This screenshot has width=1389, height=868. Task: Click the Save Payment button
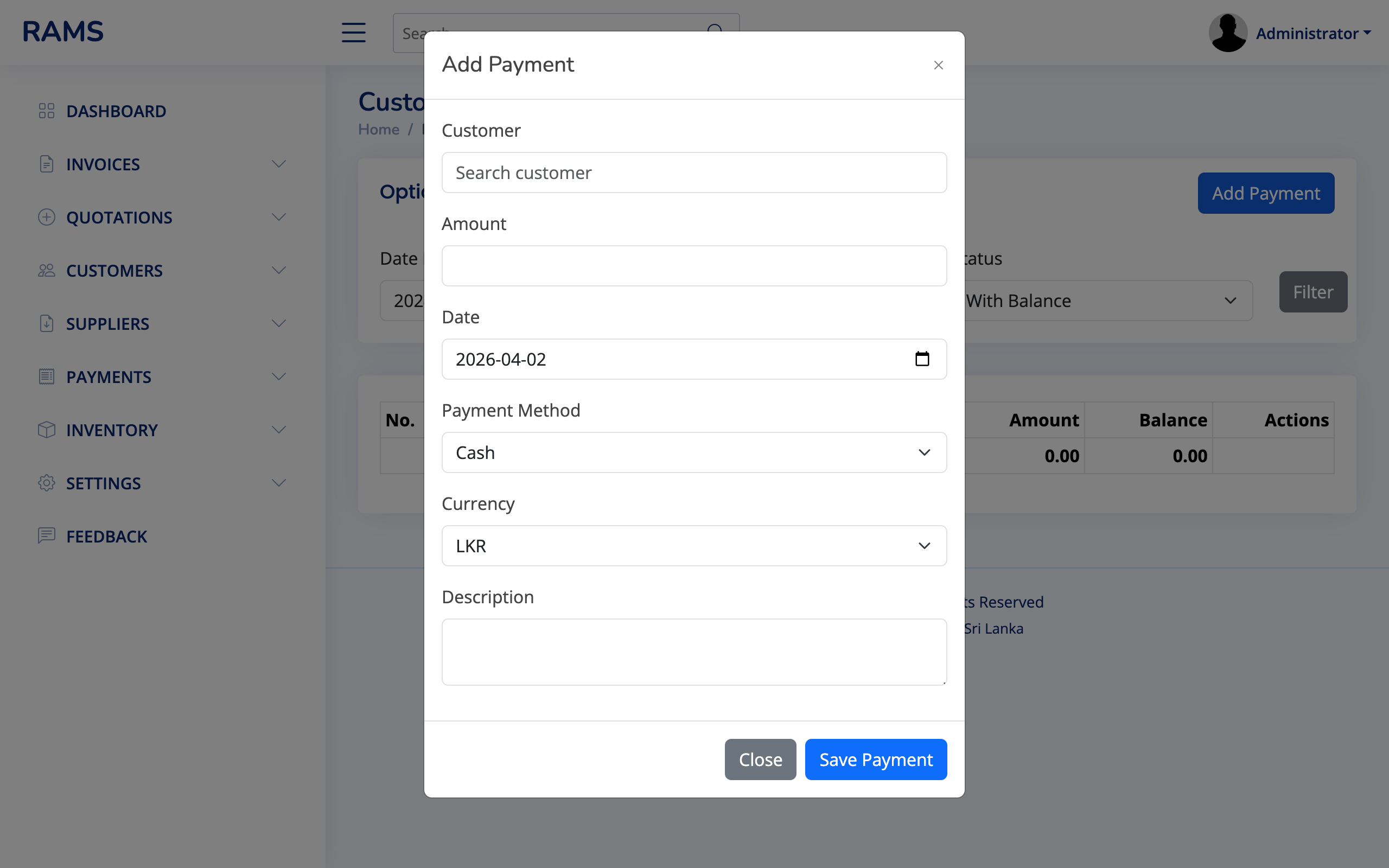[x=875, y=759]
